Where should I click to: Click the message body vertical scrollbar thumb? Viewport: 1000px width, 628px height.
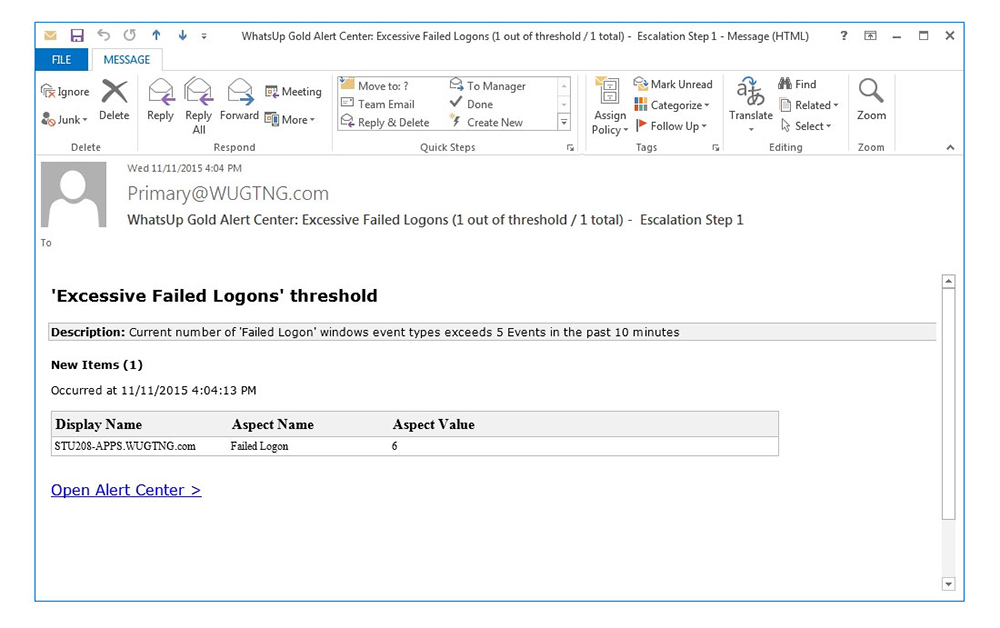pos(948,404)
